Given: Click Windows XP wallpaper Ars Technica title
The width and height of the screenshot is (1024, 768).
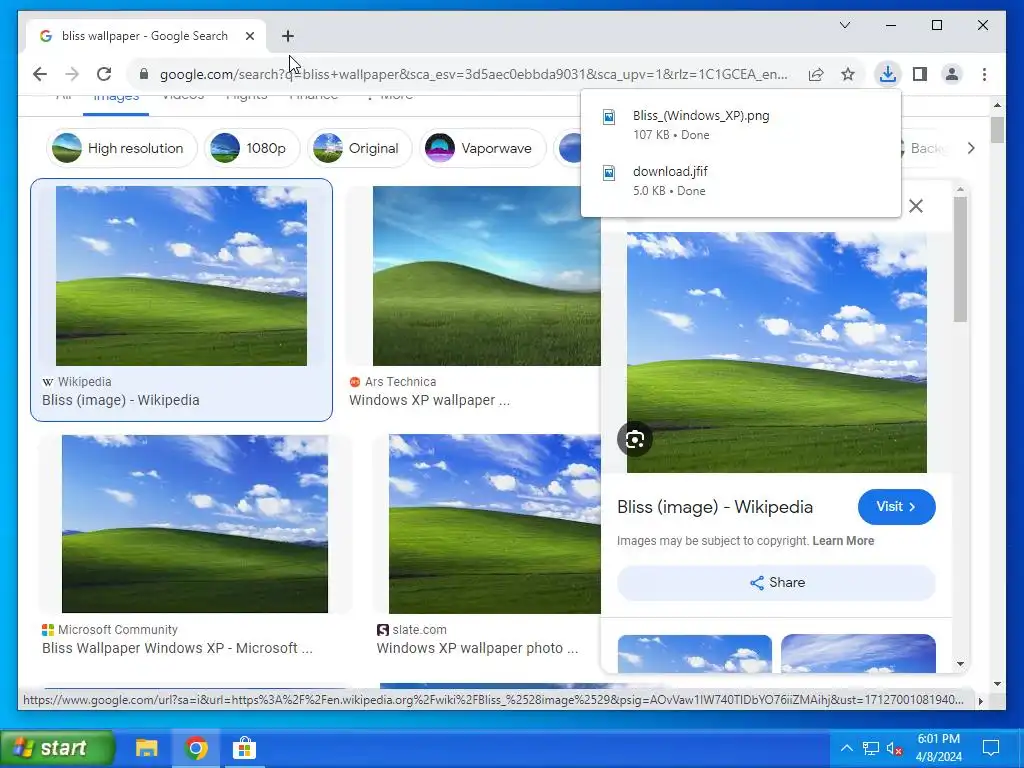Looking at the screenshot, I should click(430, 400).
